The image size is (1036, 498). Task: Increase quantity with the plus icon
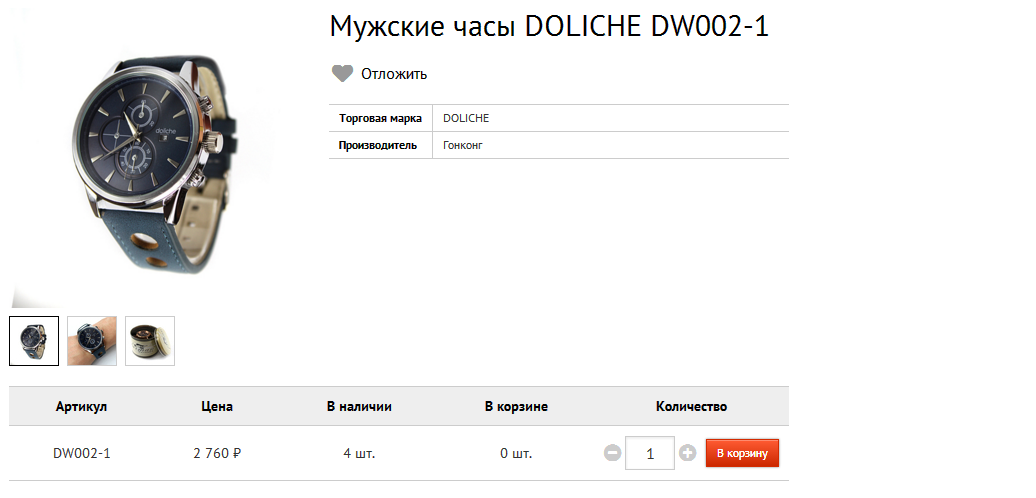coord(688,453)
